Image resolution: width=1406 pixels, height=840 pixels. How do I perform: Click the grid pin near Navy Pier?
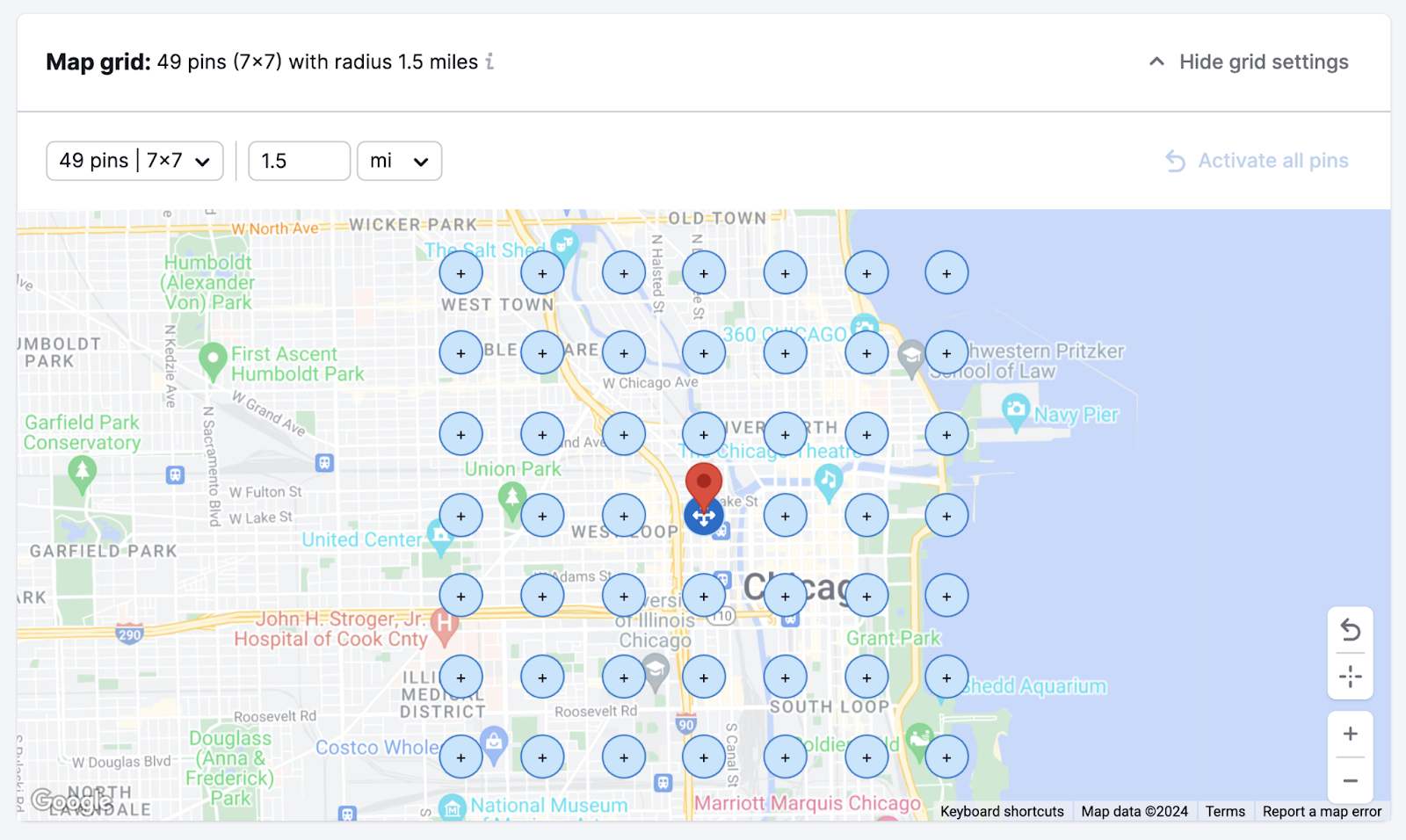[946, 433]
